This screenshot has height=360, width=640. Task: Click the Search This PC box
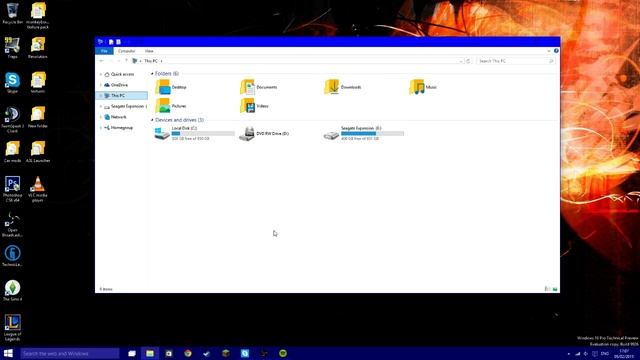(x=516, y=61)
